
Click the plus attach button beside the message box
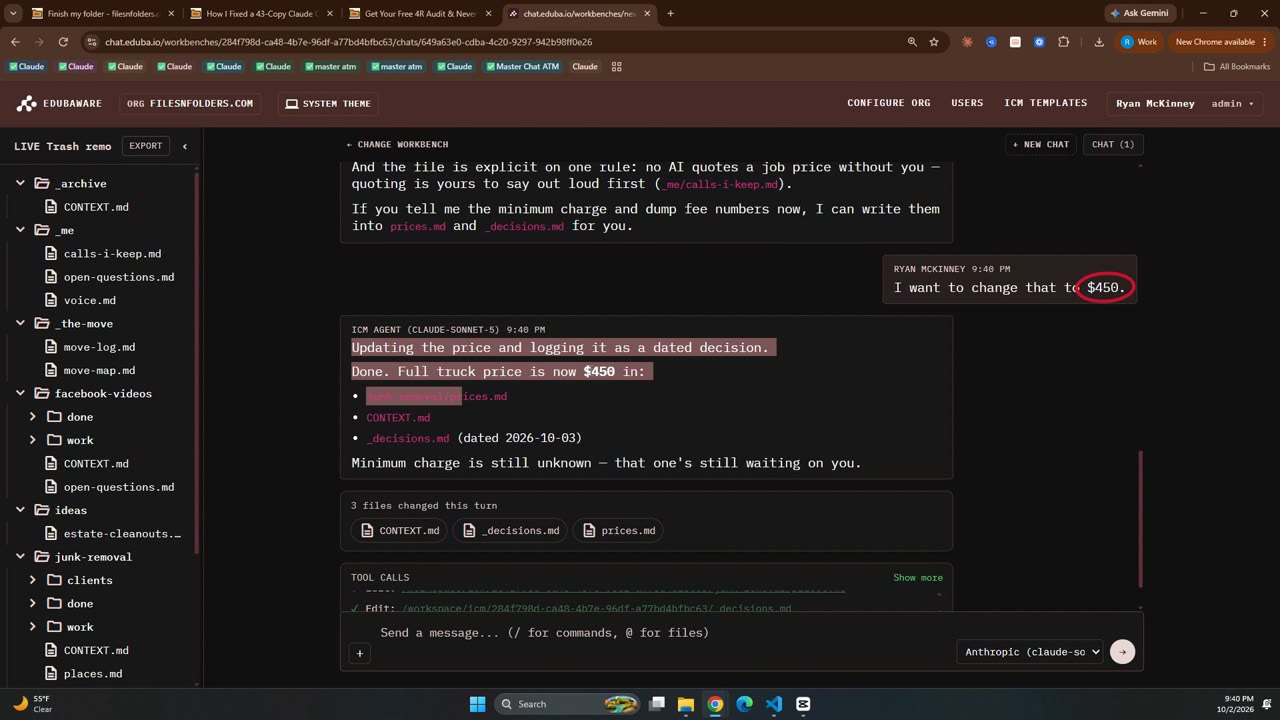(360, 653)
